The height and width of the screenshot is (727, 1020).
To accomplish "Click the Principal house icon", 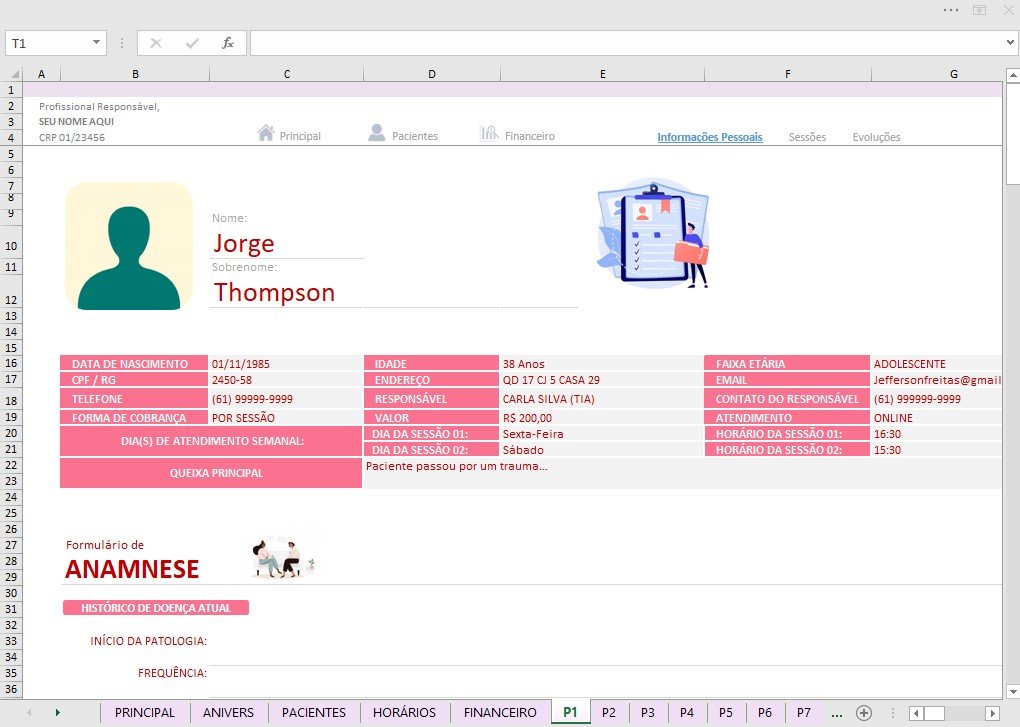I will click(x=265, y=133).
